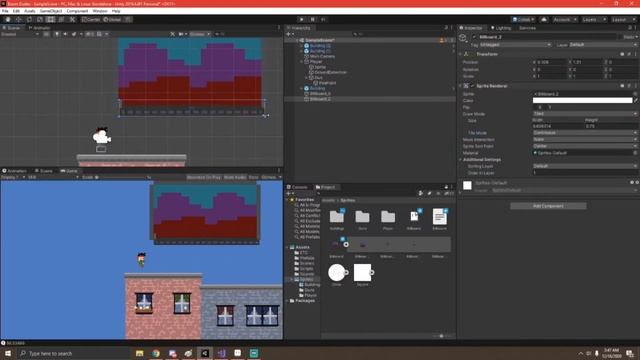This screenshot has width=640, height=360.
Task: Open the Layer Default dropdown
Action: pyautogui.click(x=603, y=44)
